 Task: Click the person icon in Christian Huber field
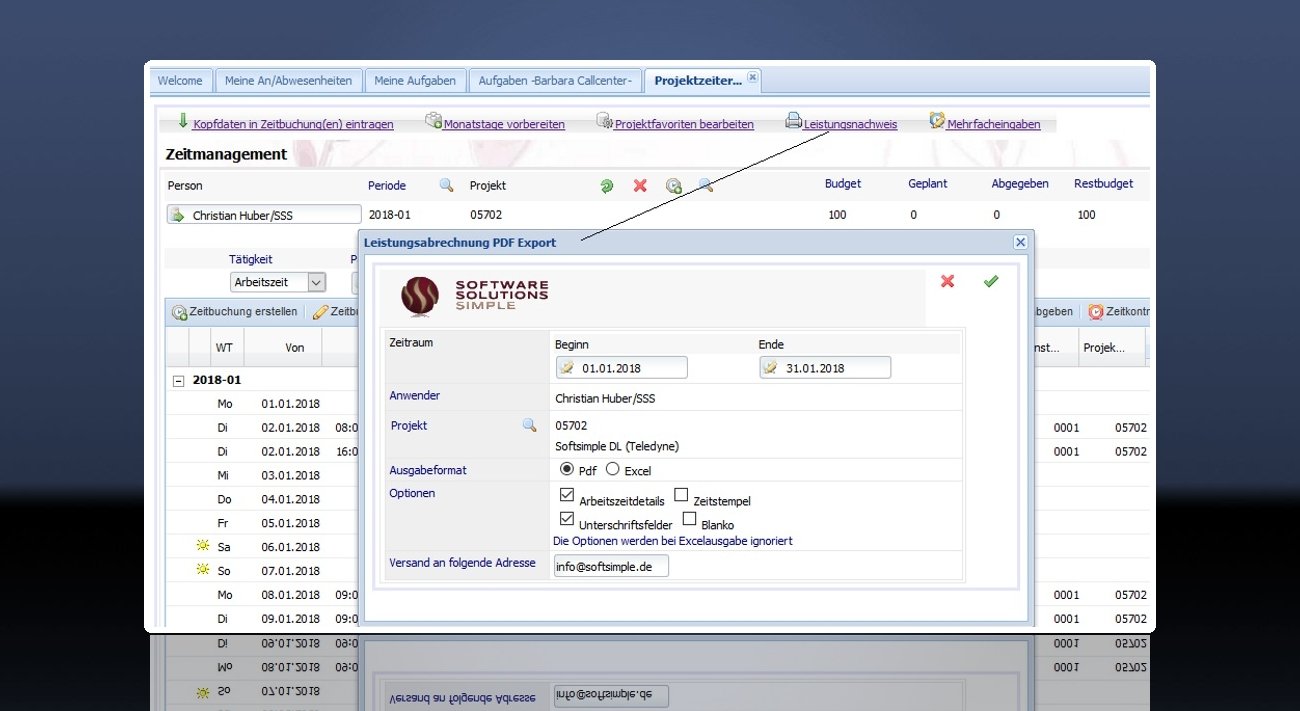tap(177, 215)
